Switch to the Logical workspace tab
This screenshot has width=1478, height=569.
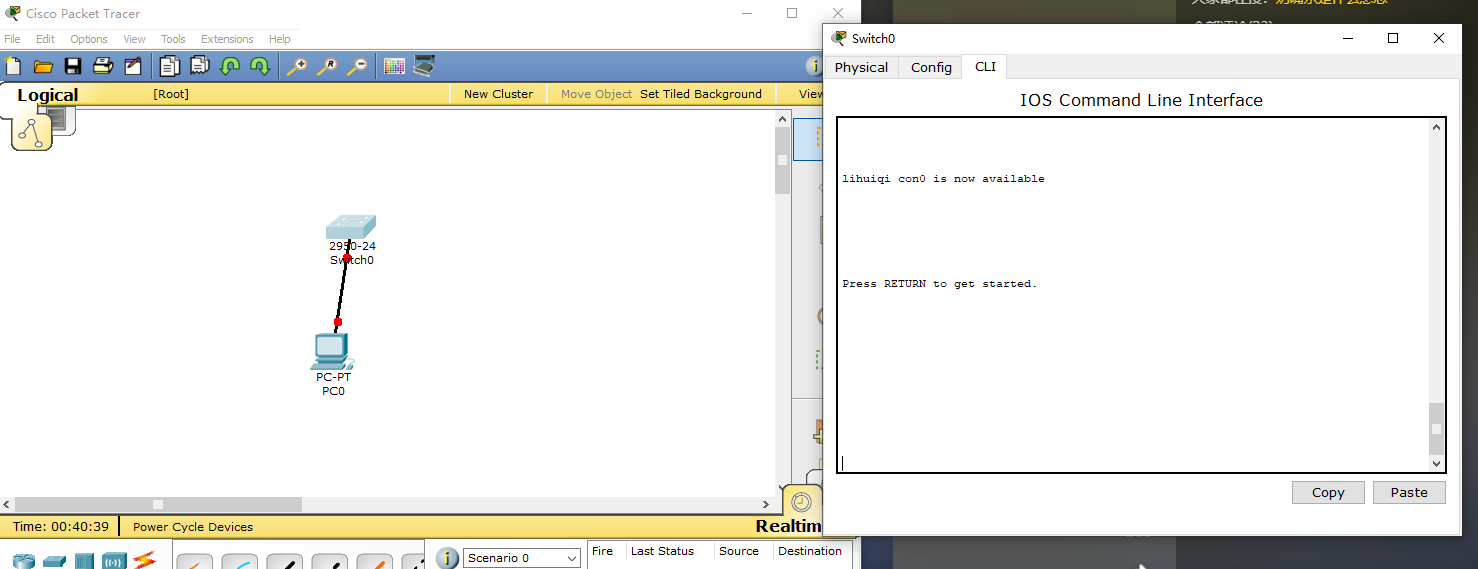[x=47, y=96]
